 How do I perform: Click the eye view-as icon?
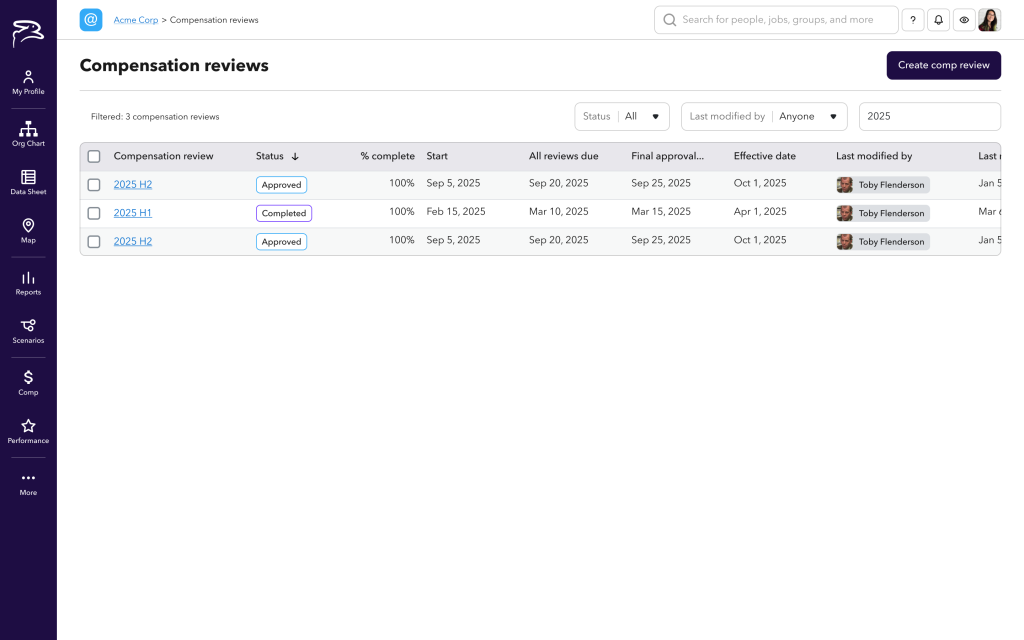964,20
